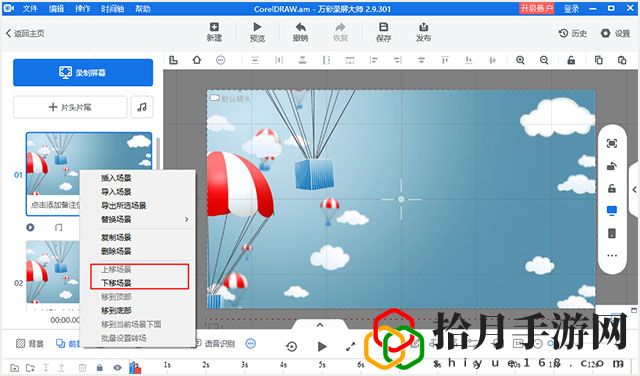The height and width of the screenshot is (376, 640).
Task: Click the timeline playhead marker at start
Action: coord(135,367)
